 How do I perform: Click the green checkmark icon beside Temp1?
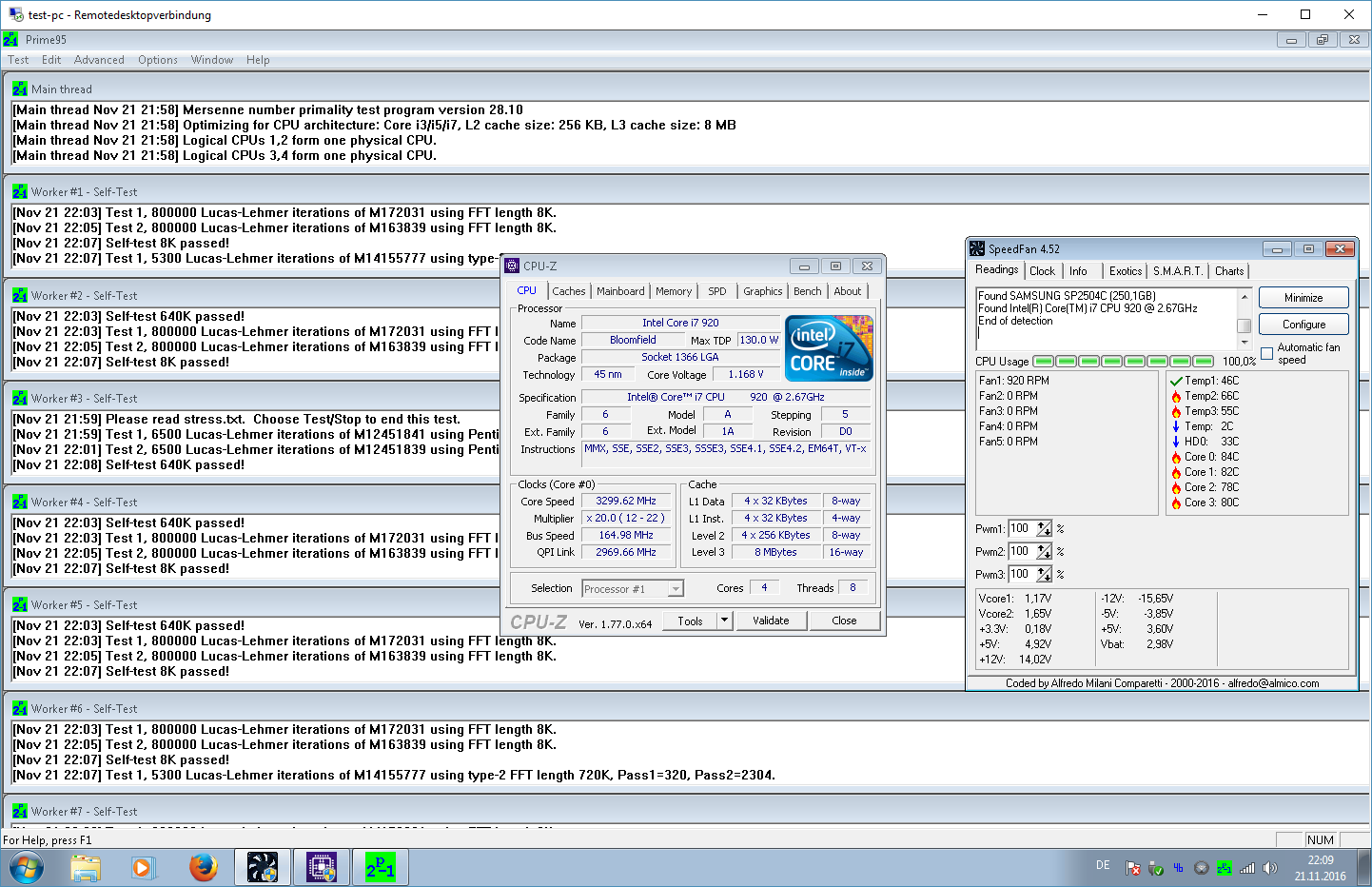[x=1176, y=381]
